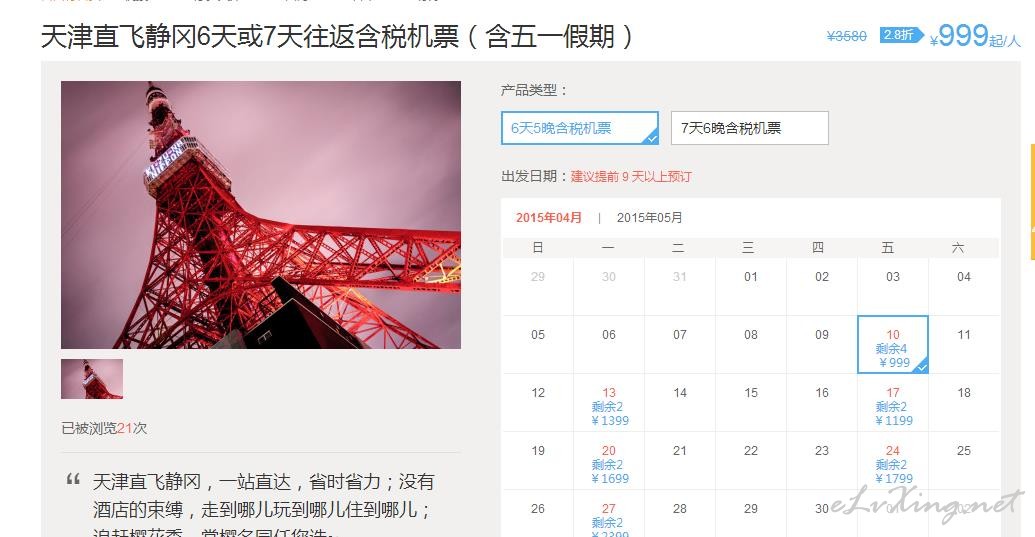The image size is (1035, 537).
Task: Click the 2.8折 discount badge
Action: click(x=900, y=35)
